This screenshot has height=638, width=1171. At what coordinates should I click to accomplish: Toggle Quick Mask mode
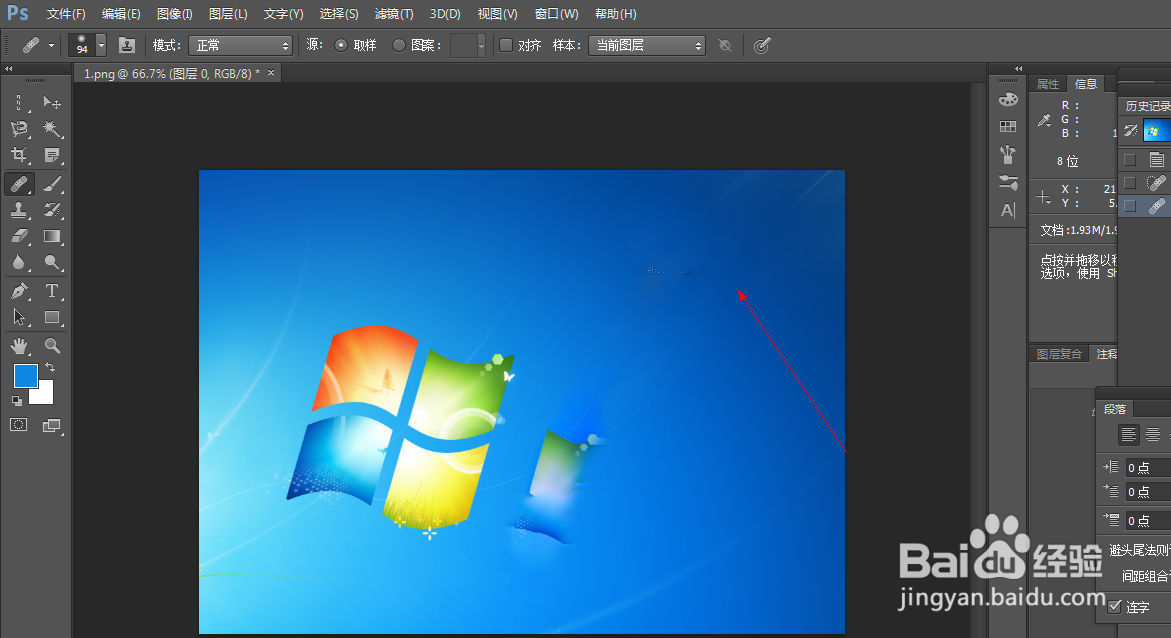point(19,425)
